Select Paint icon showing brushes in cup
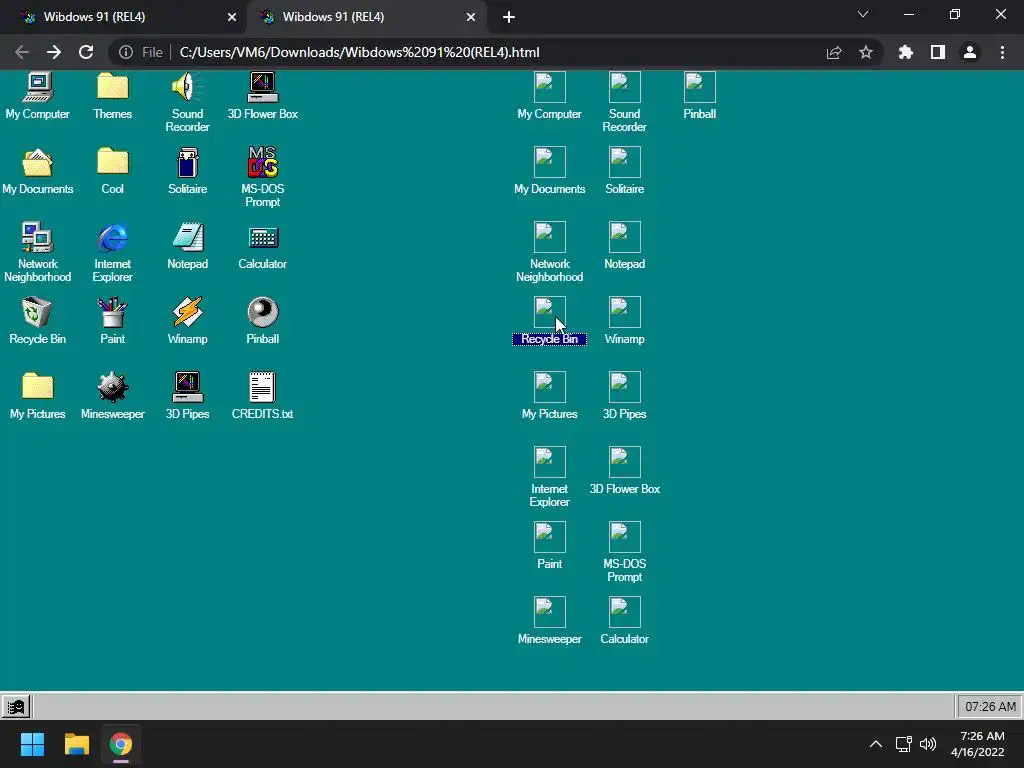Screen dimensions: 1024x768 pos(112,312)
